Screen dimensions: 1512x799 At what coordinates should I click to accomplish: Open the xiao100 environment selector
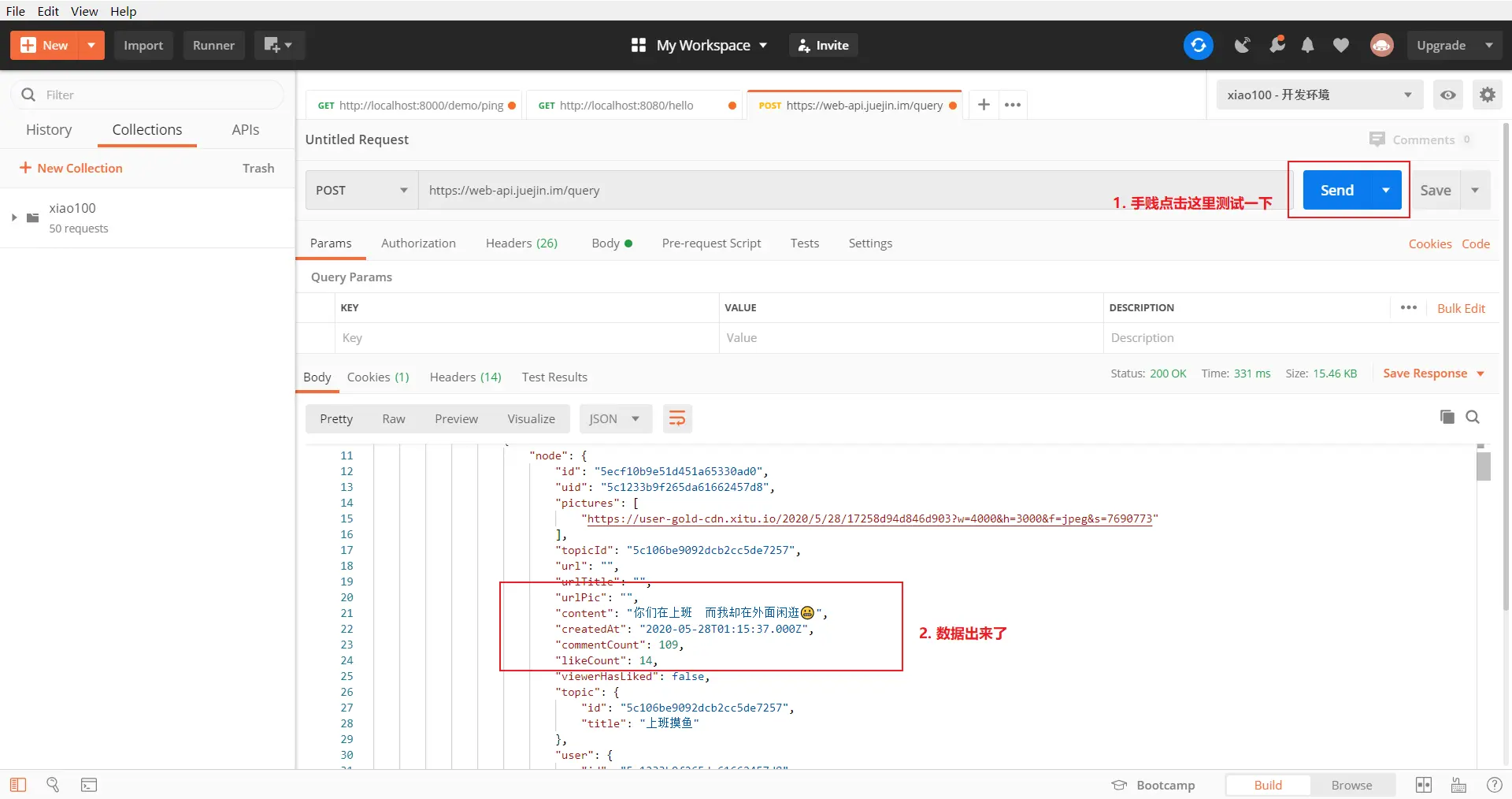pyautogui.click(x=1319, y=95)
